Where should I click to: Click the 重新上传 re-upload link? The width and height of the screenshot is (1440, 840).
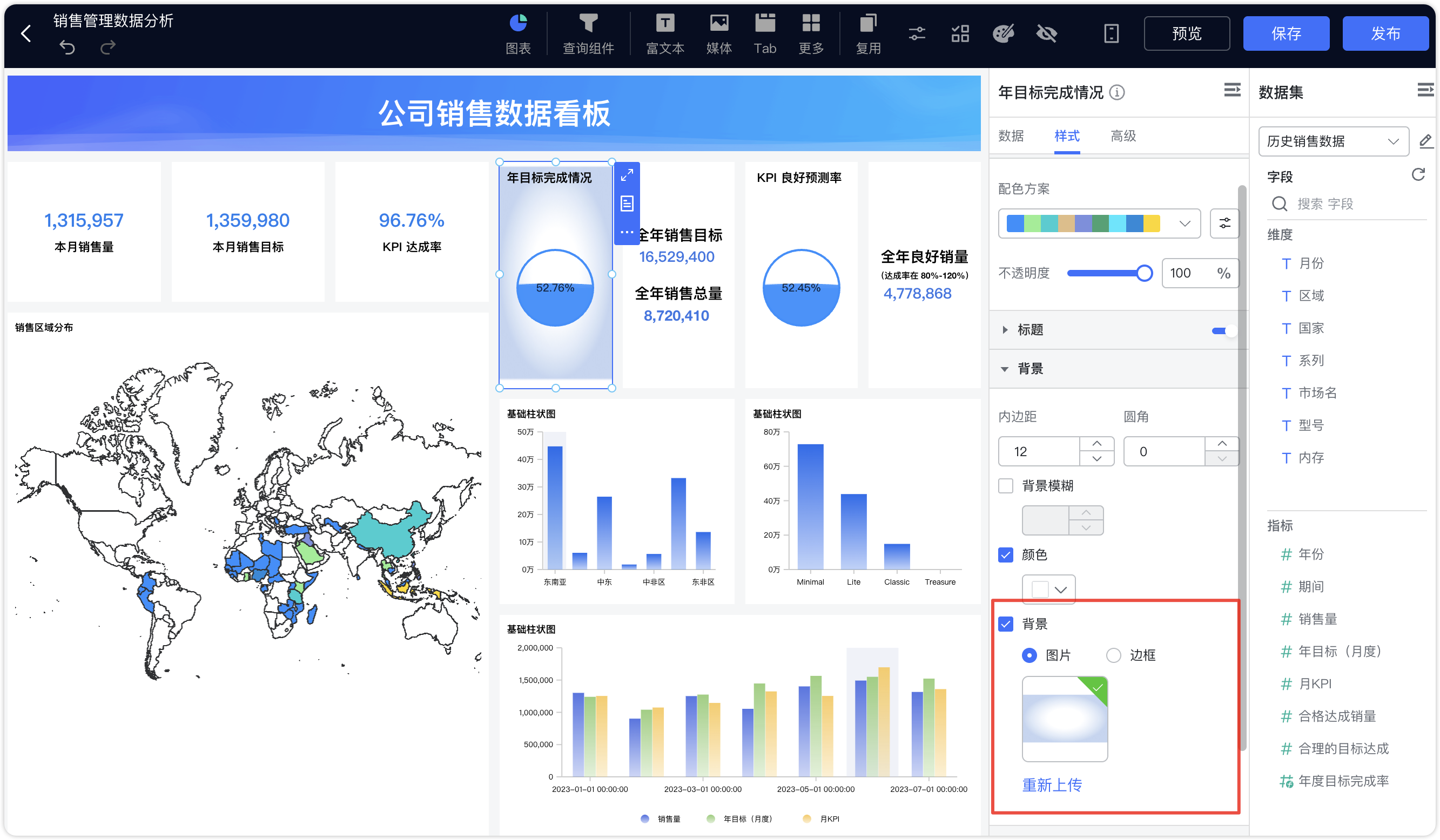tap(1052, 785)
